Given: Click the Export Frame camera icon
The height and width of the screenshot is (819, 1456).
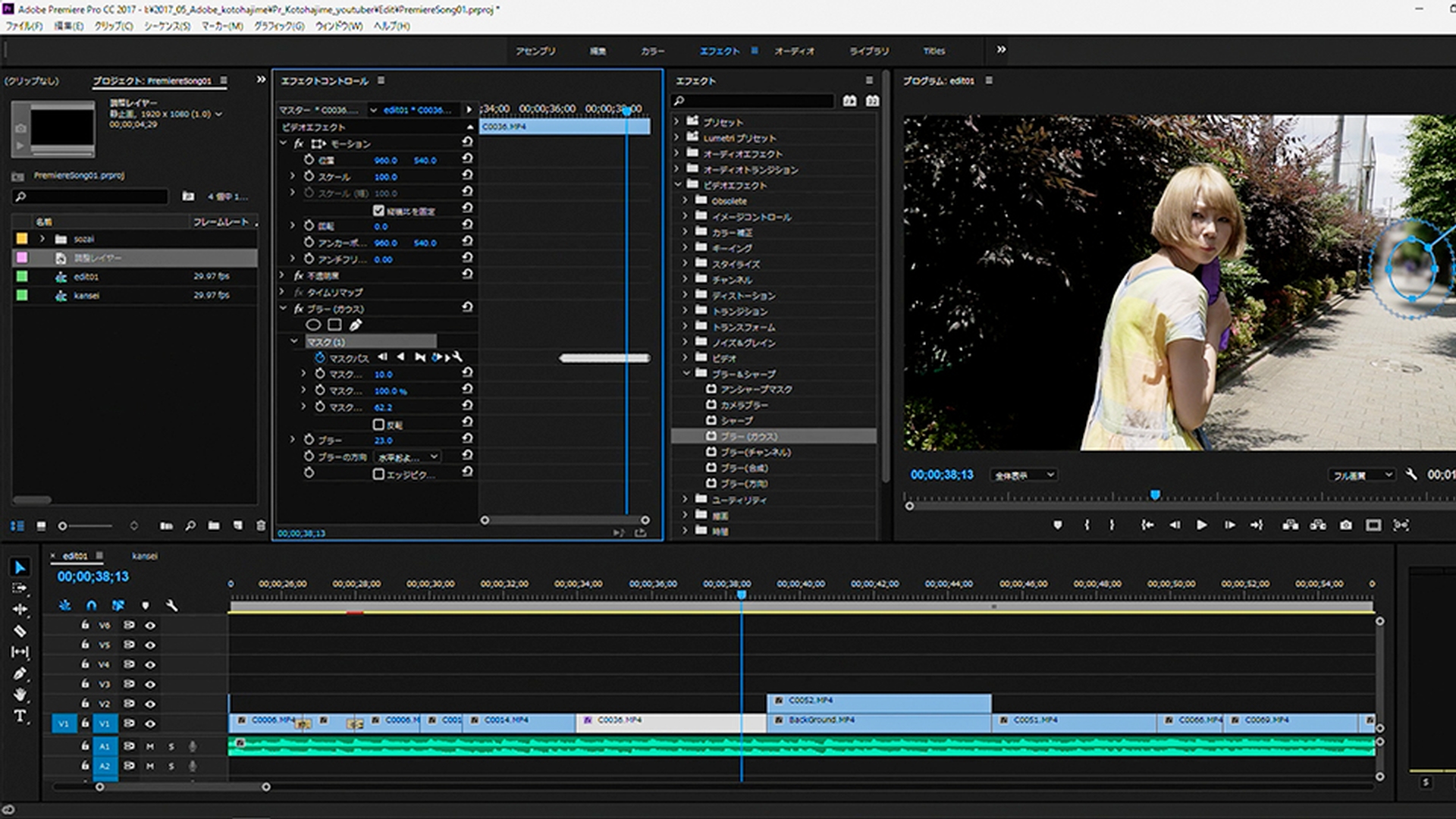Looking at the screenshot, I should click(x=1345, y=525).
